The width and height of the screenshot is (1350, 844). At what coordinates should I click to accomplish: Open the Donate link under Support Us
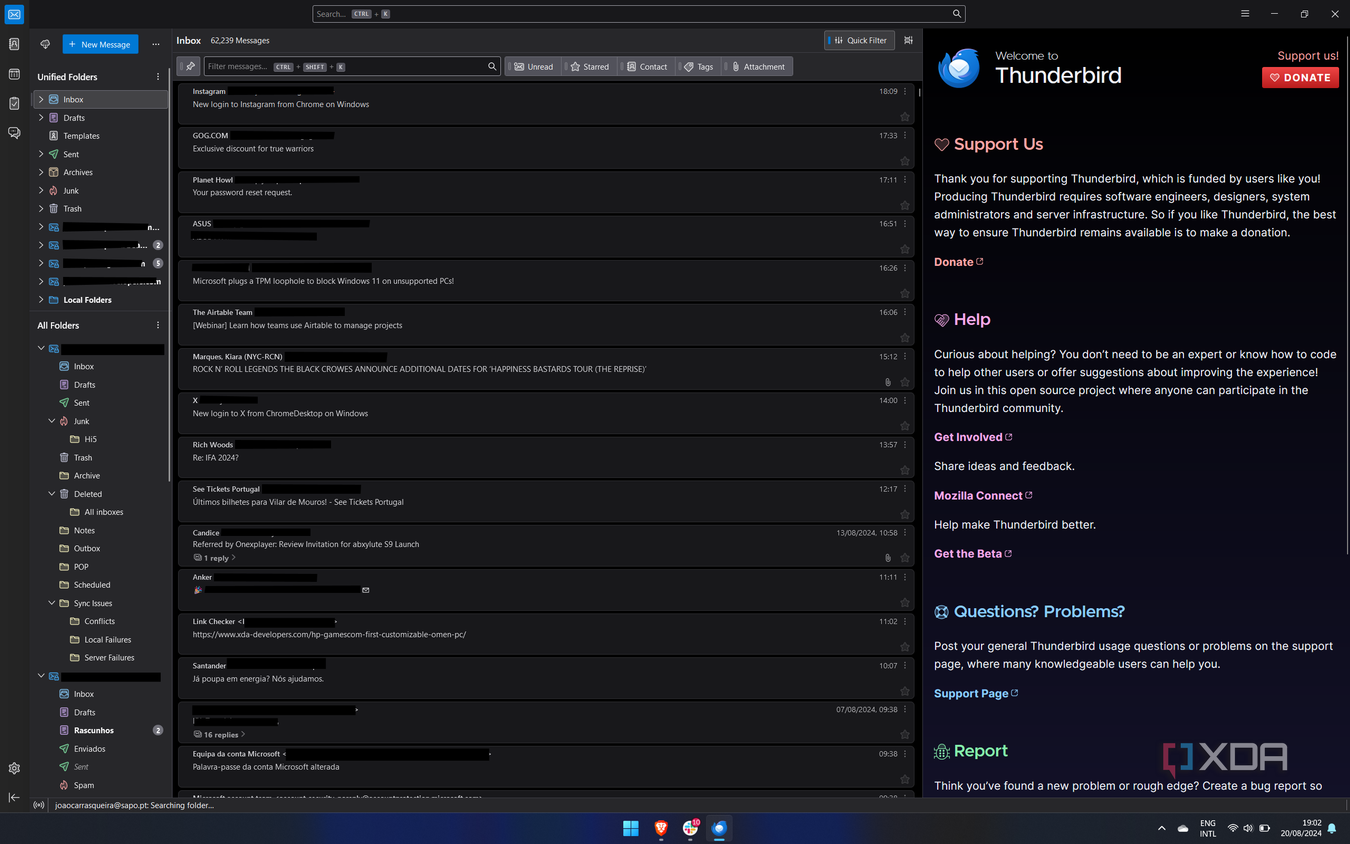[x=959, y=262]
